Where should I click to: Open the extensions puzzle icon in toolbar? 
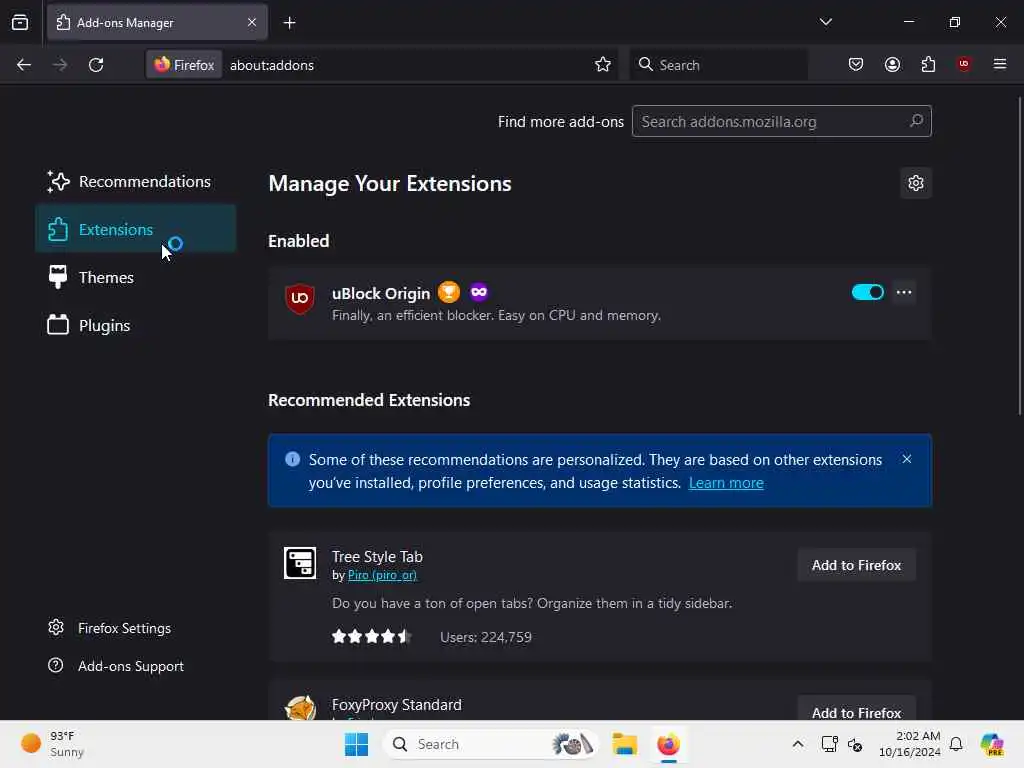click(928, 64)
